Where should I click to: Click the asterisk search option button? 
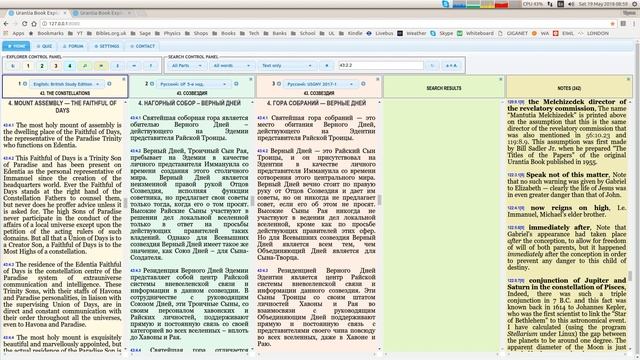326,66
